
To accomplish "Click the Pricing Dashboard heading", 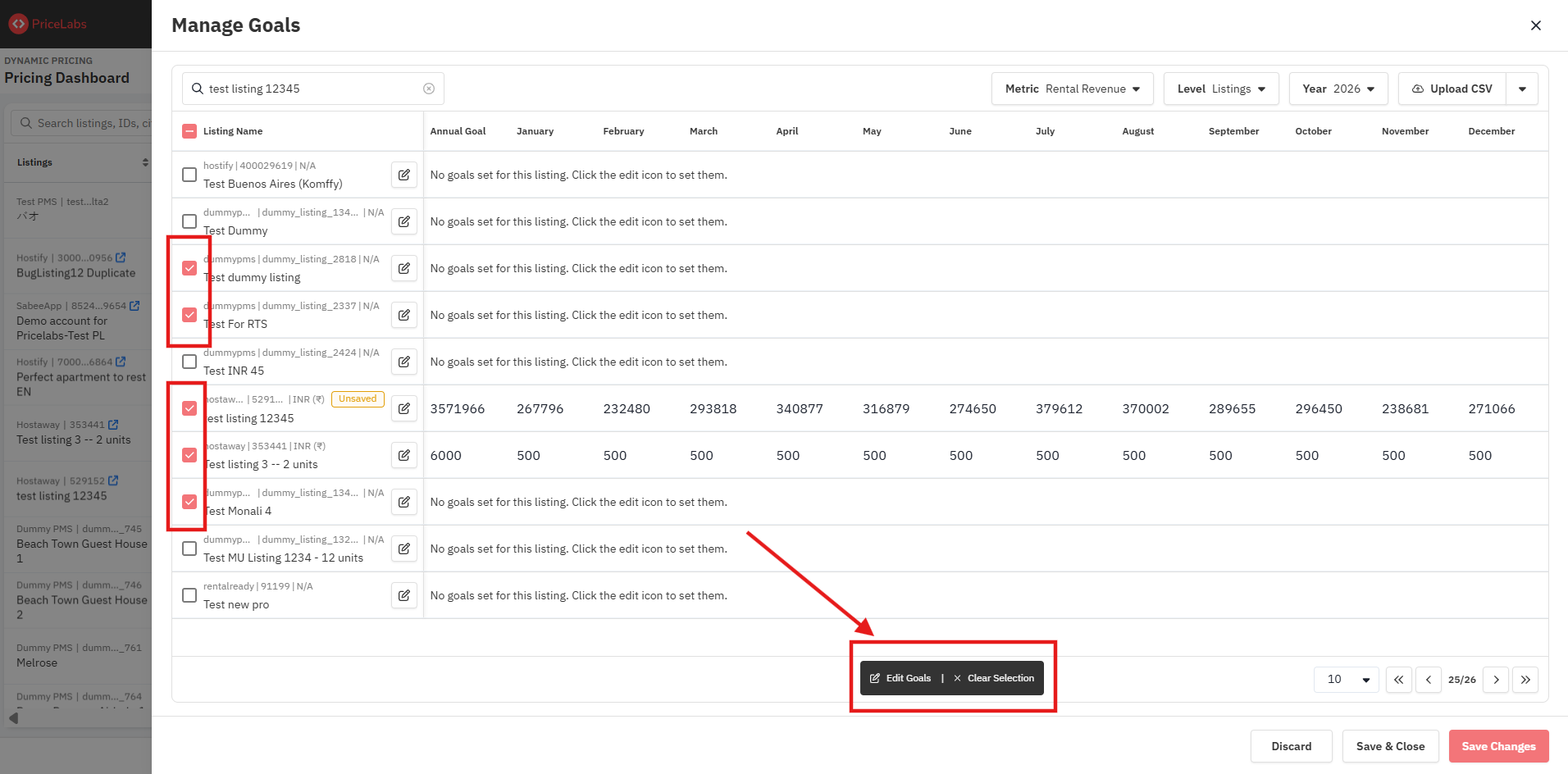I will 67,78.
